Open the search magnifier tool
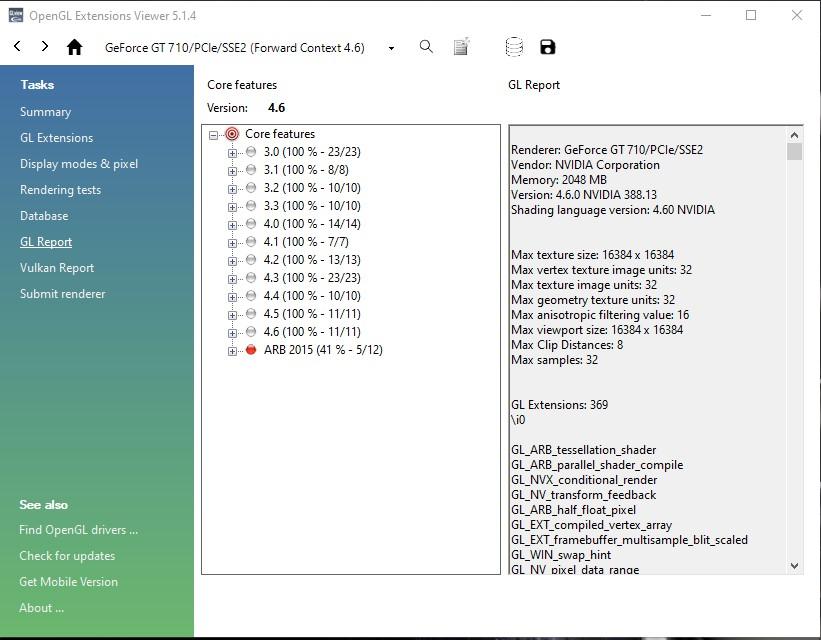 coord(426,47)
